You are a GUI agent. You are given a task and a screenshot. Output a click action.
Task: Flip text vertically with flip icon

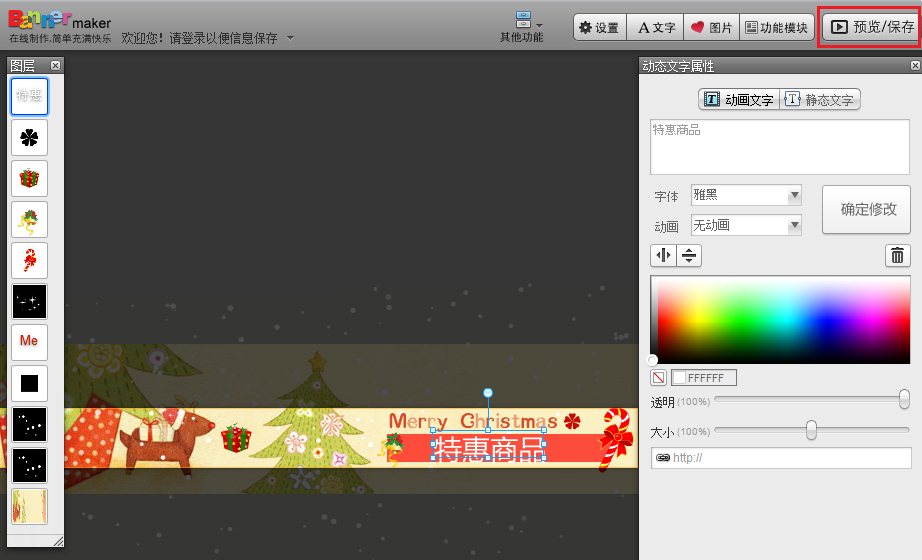click(x=689, y=255)
